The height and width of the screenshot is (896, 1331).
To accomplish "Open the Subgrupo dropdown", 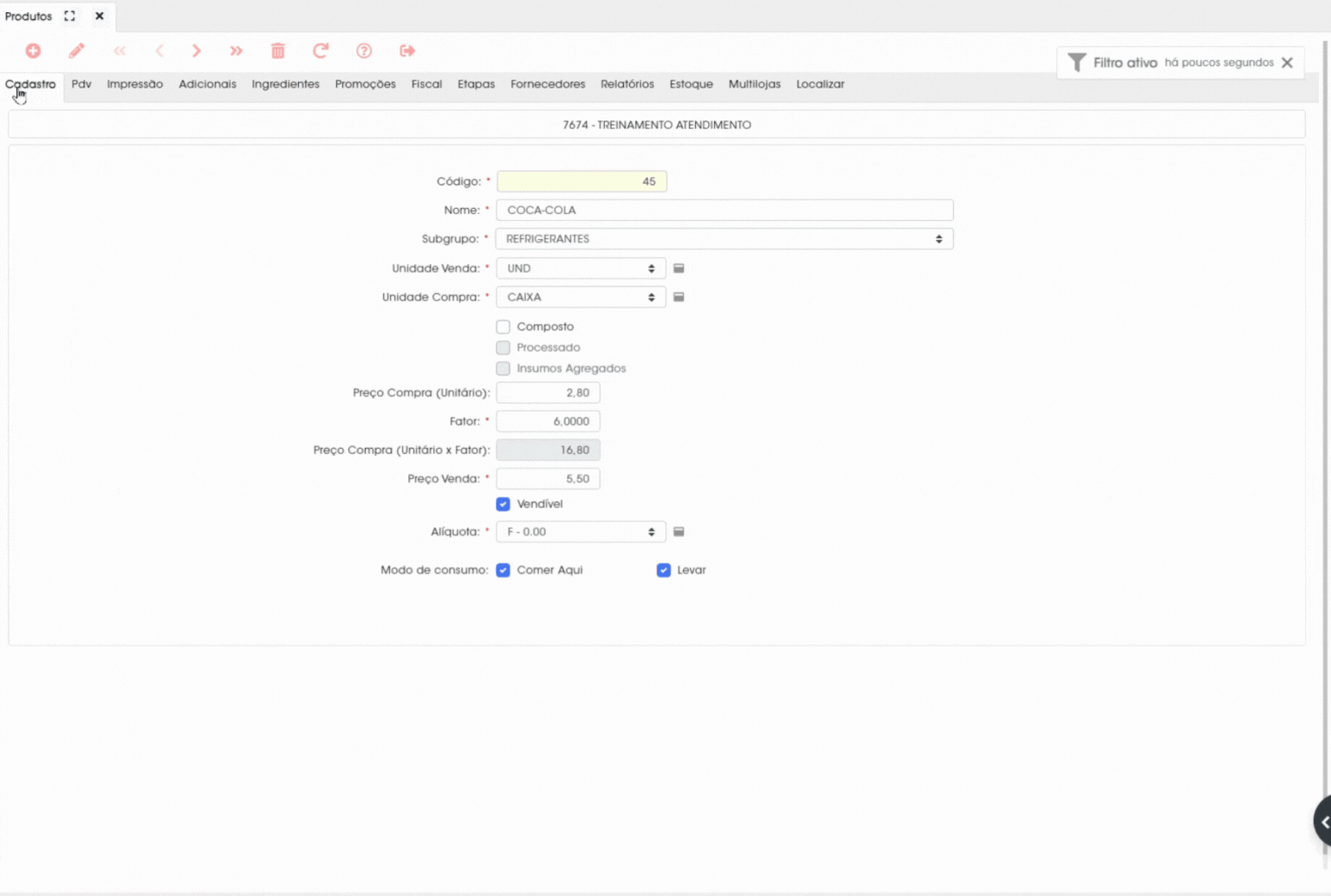I will point(724,239).
